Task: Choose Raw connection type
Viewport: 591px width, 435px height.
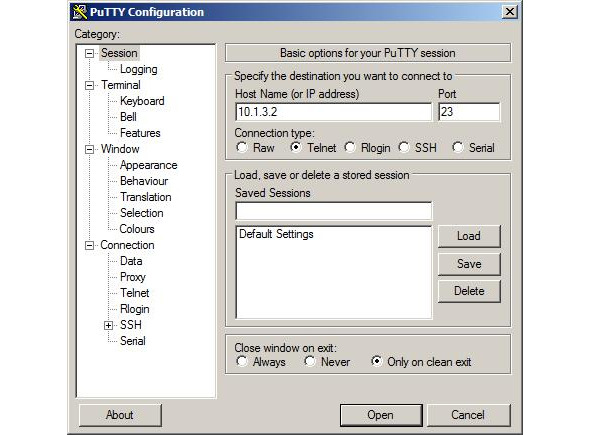Action: pos(242,147)
